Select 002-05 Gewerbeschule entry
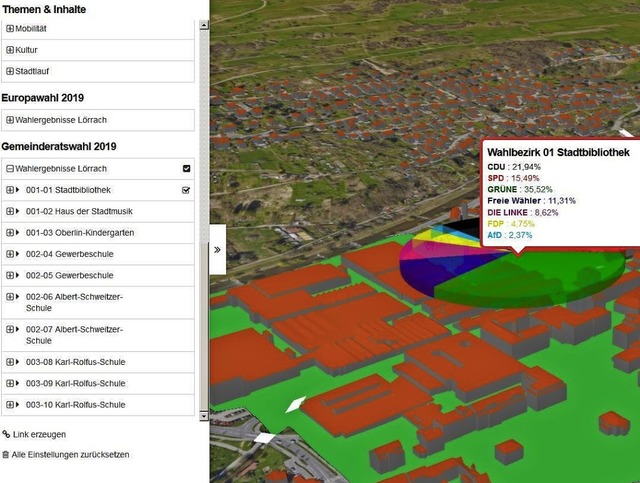The width and height of the screenshot is (640, 483). (x=69, y=275)
